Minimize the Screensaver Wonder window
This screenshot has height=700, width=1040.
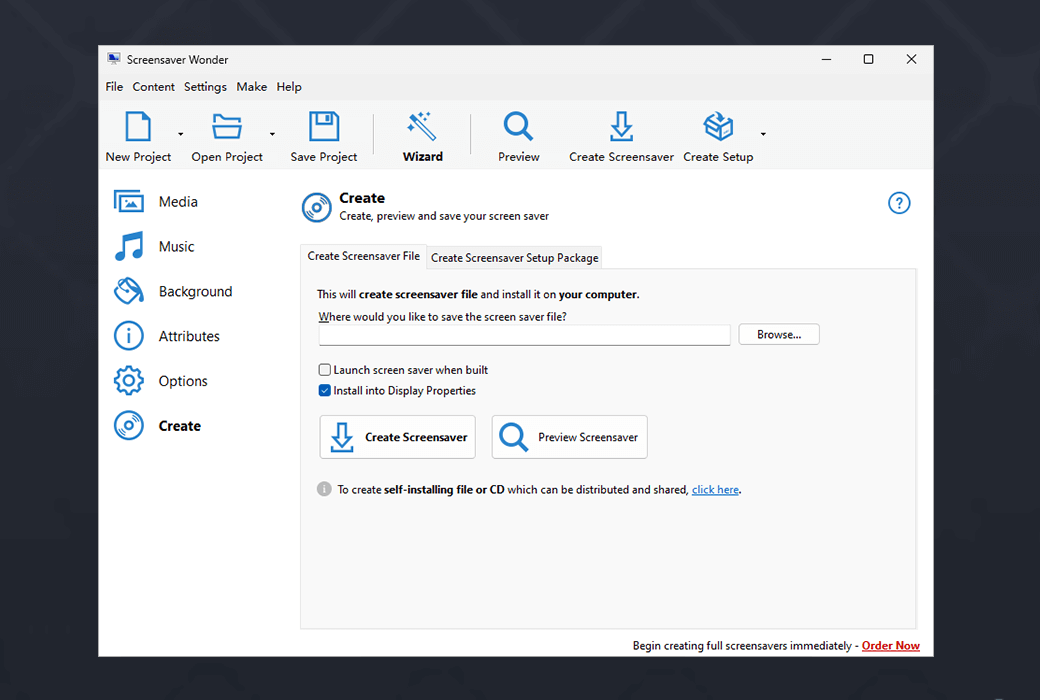click(x=826, y=59)
